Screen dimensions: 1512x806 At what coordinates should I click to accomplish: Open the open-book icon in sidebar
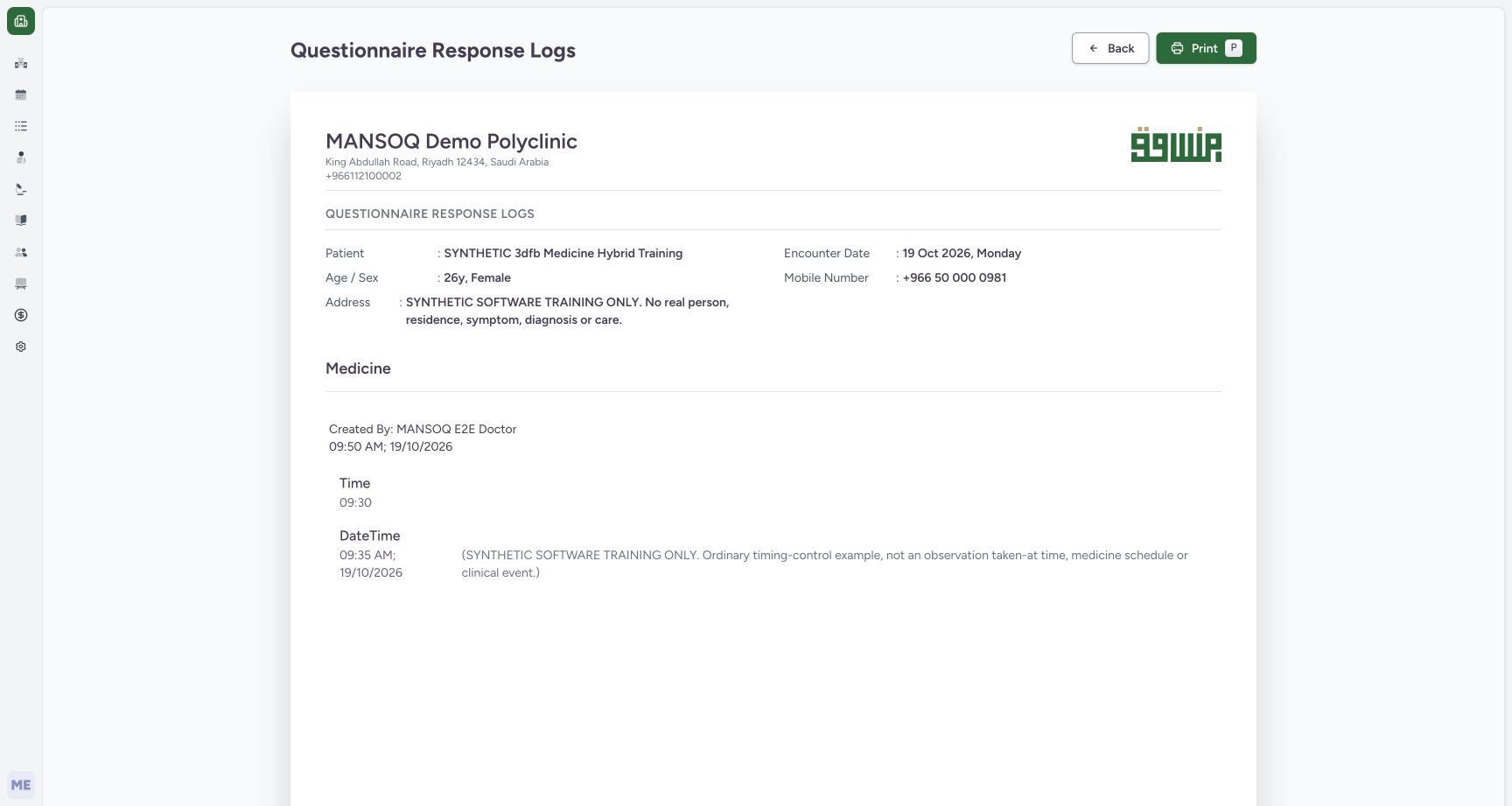click(x=21, y=221)
